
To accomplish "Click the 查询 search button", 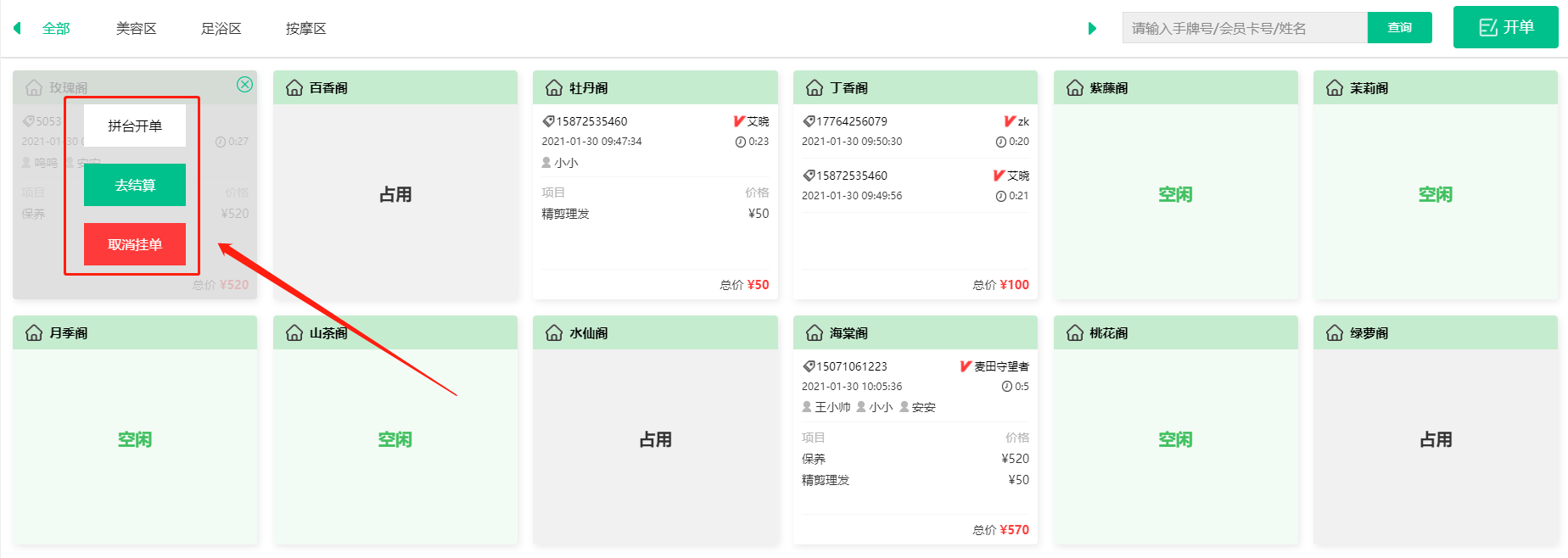I will click(x=1399, y=28).
